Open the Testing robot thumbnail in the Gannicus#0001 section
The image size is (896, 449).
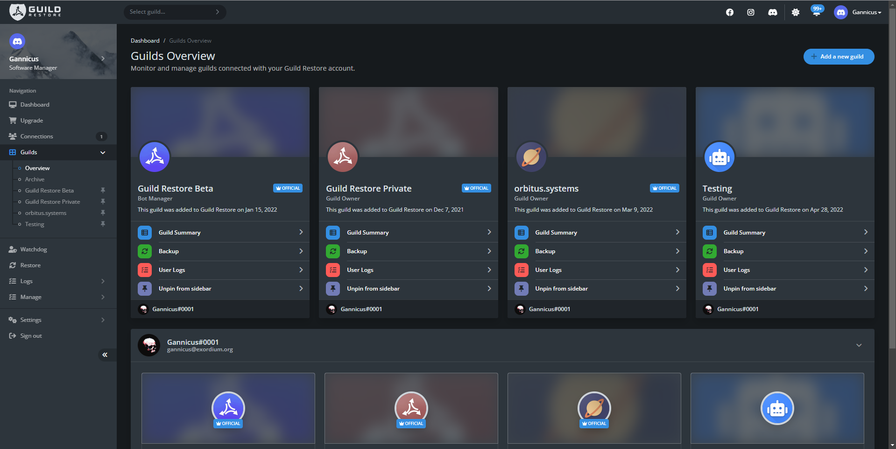[x=777, y=408]
